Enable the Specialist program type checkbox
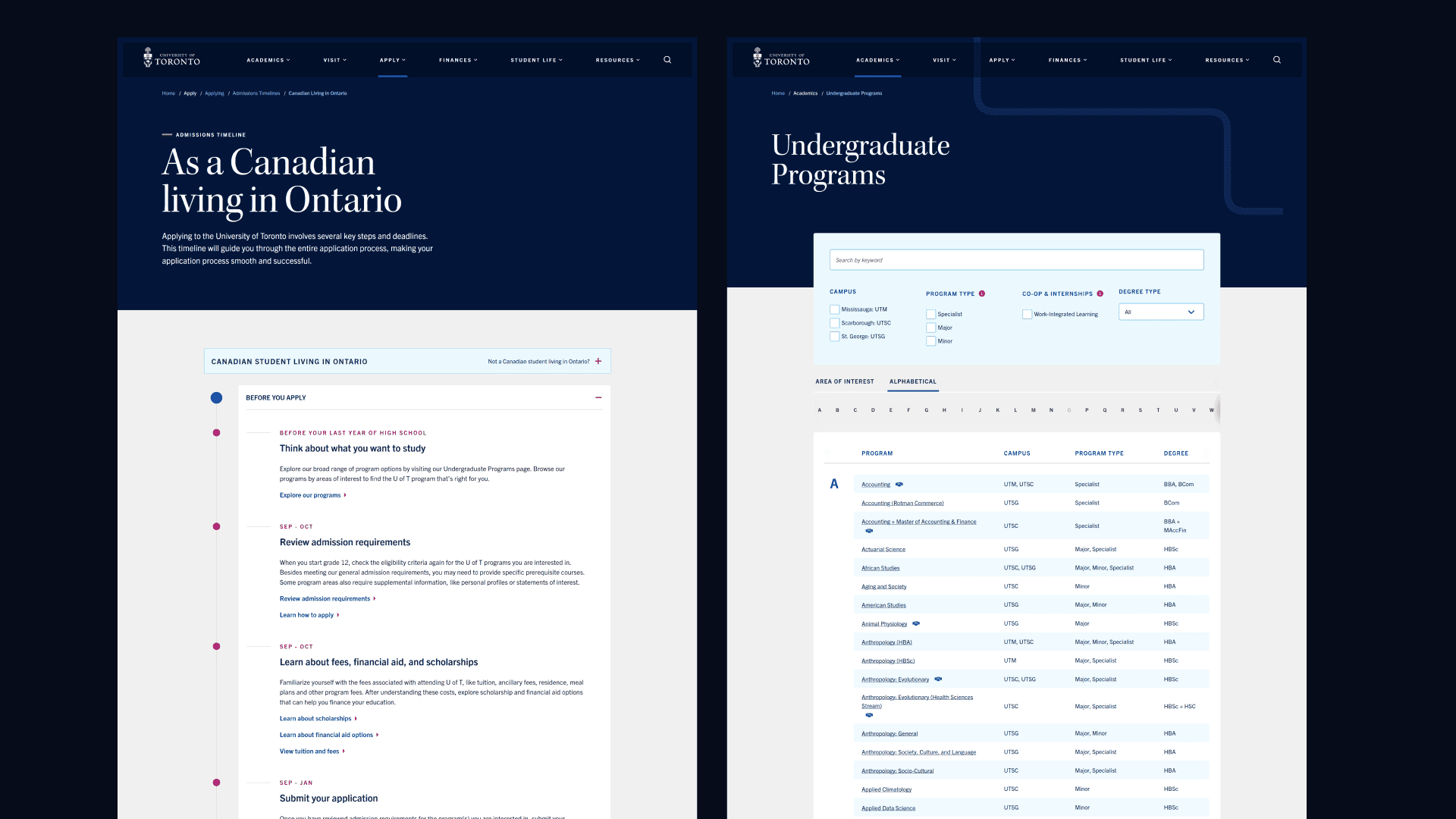This screenshot has height=819, width=1456. tap(930, 314)
